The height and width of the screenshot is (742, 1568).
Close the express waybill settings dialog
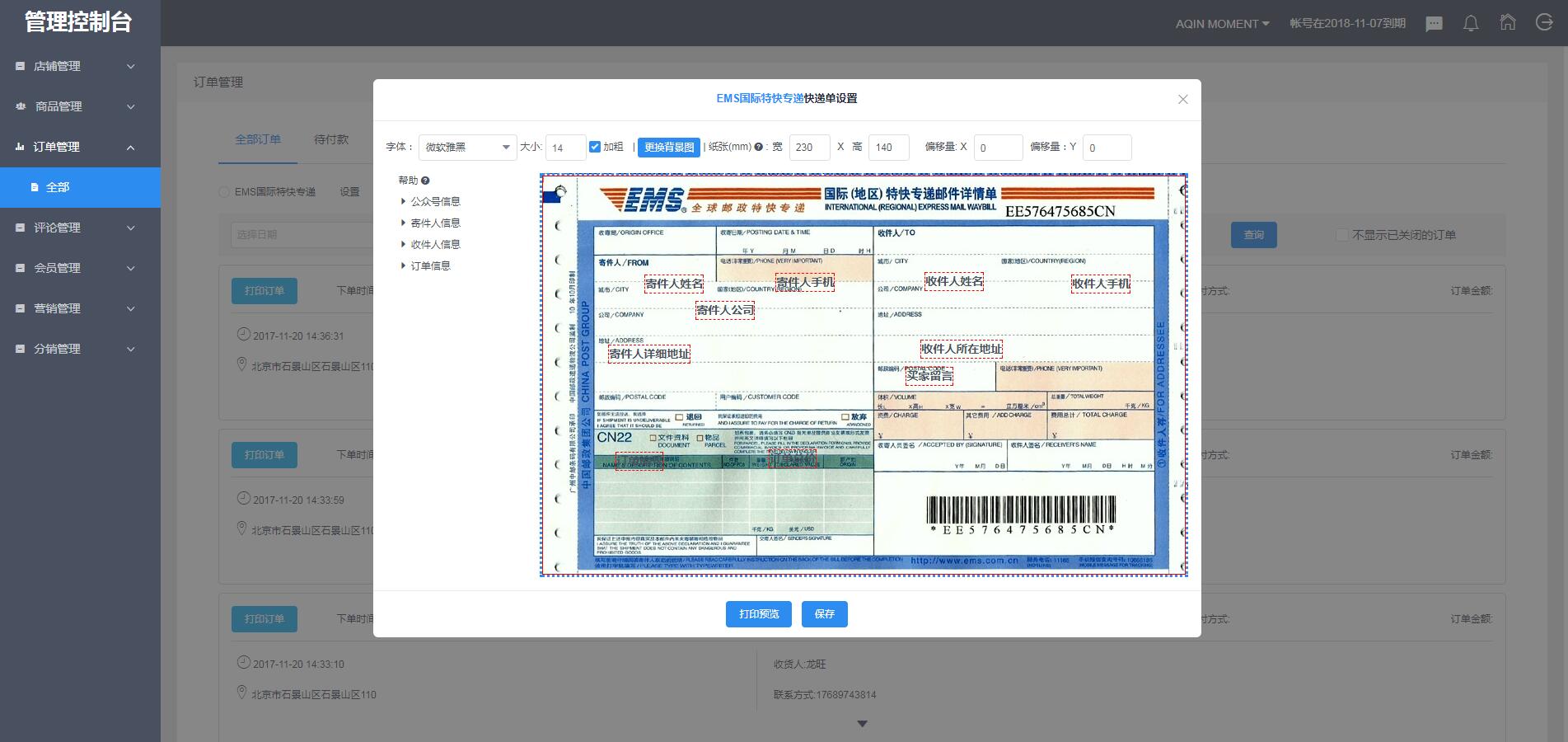coord(1182,99)
